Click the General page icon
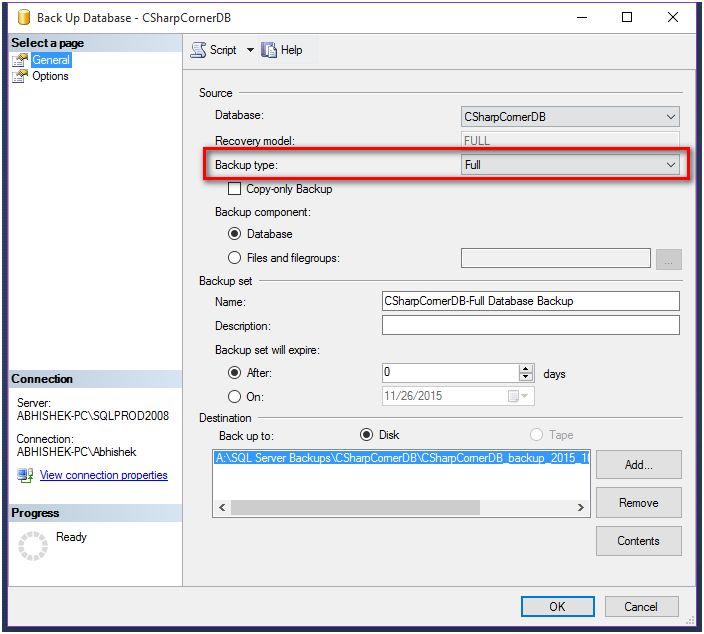 (x=20, y=60)
